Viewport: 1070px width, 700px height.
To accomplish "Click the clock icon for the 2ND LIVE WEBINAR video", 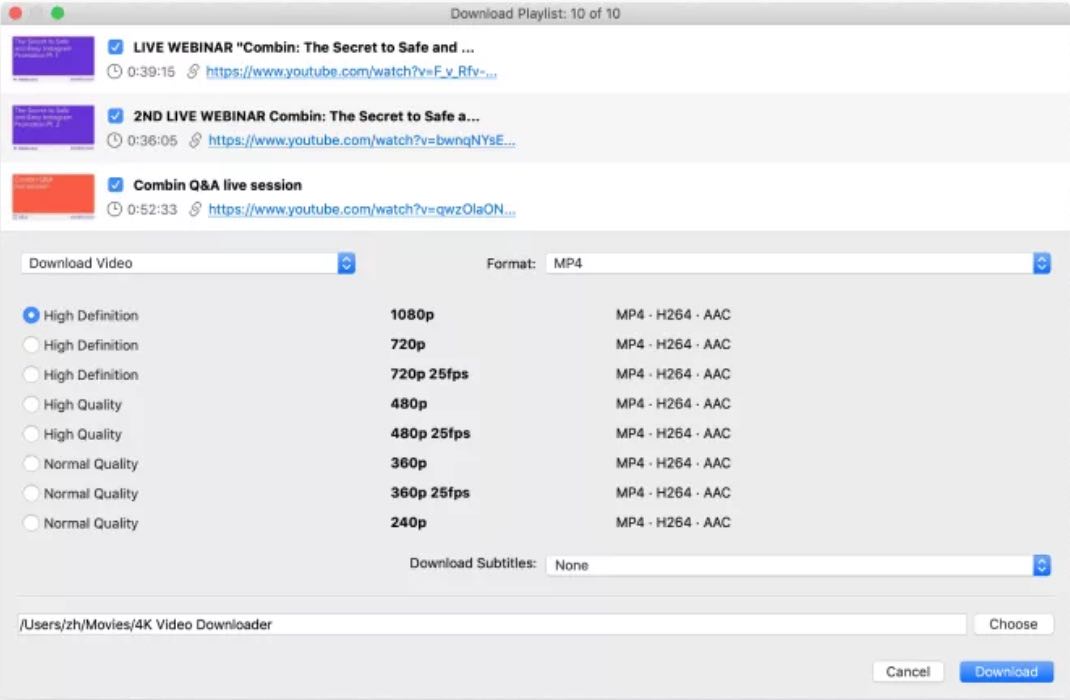I will click(114, 140).
